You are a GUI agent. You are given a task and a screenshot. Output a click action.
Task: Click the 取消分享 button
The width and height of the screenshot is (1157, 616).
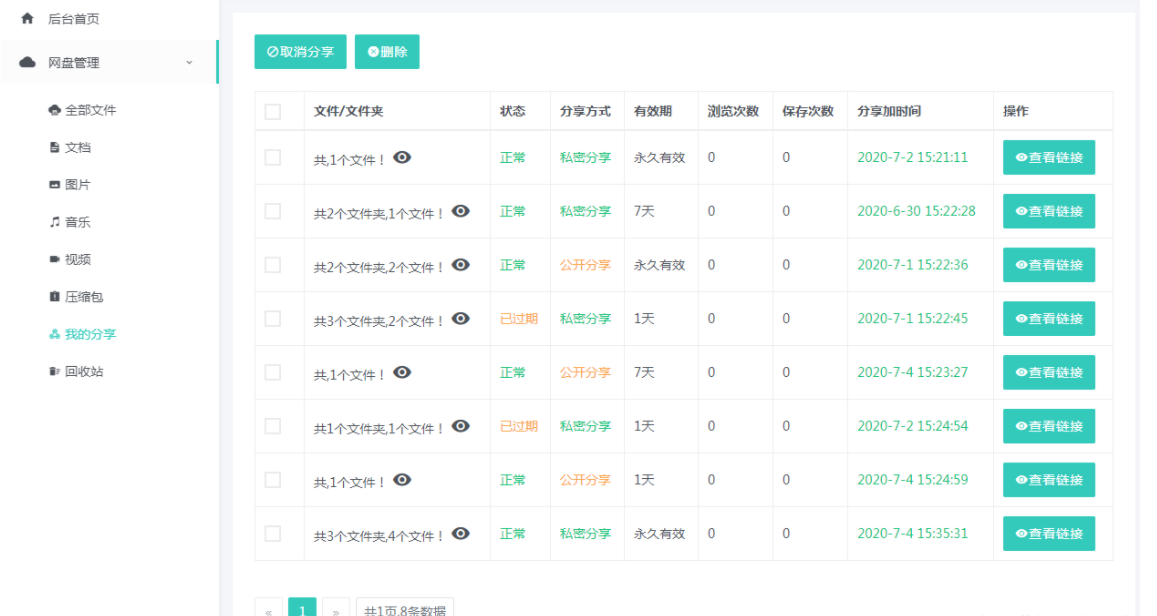point(300,52)
